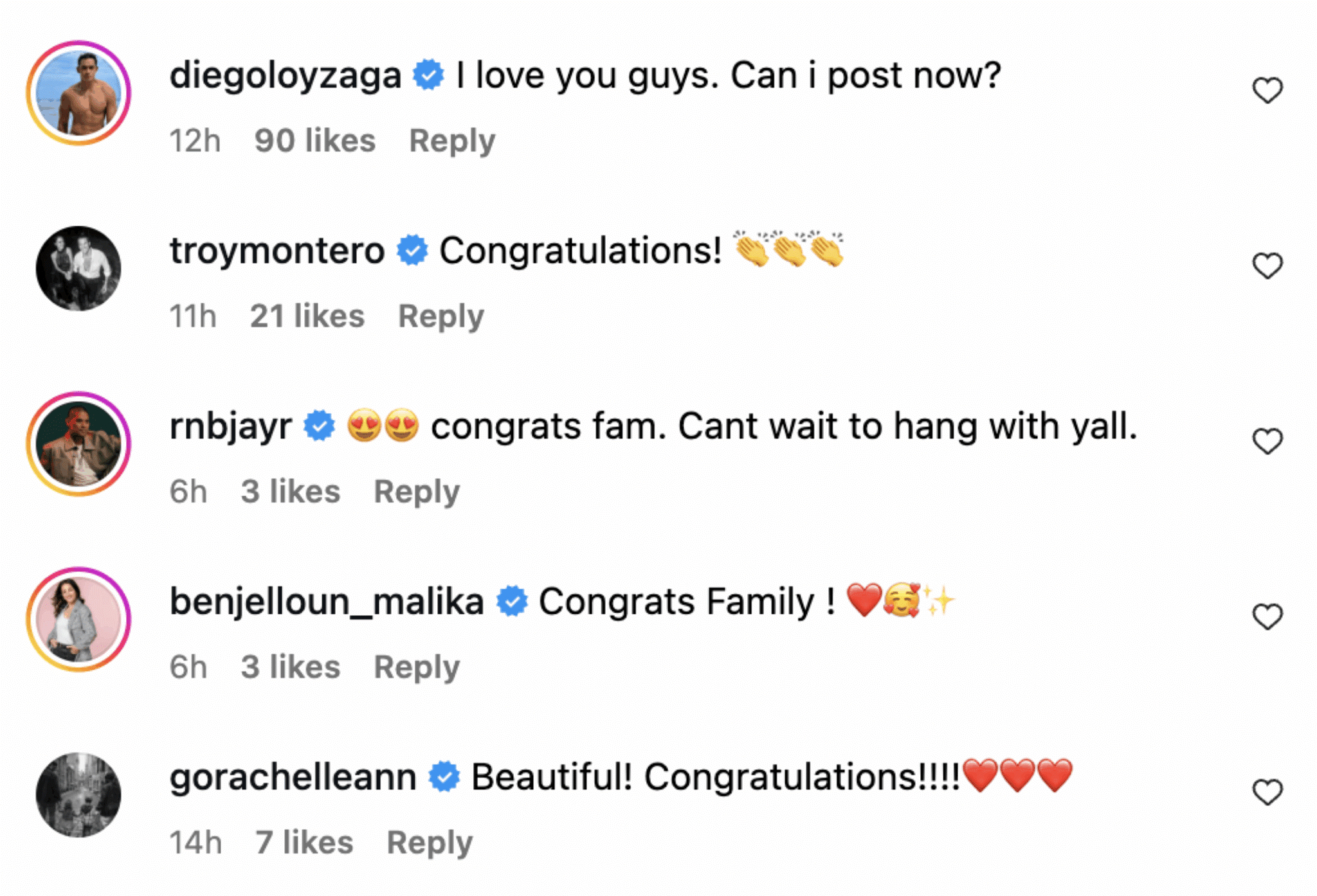Click the verified badge next to troymontero

413,251
